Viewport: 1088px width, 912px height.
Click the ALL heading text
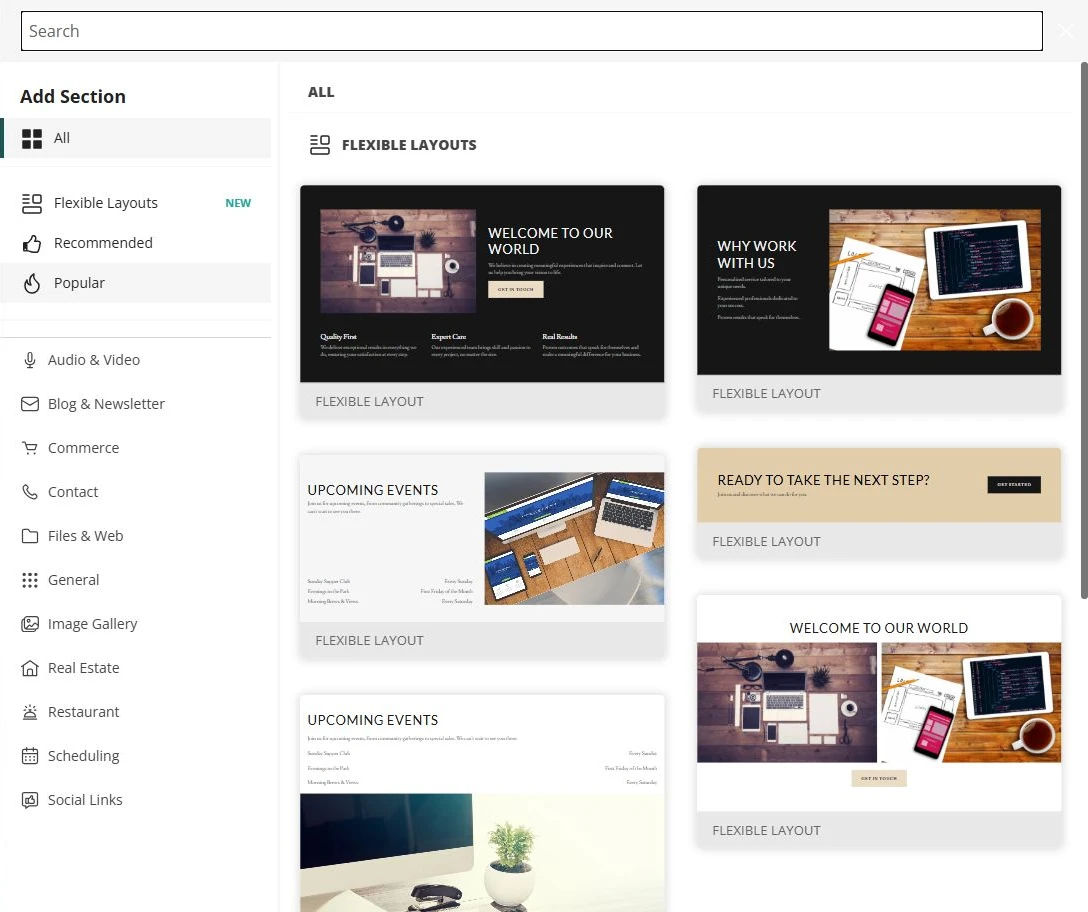(x=321, y=92)
